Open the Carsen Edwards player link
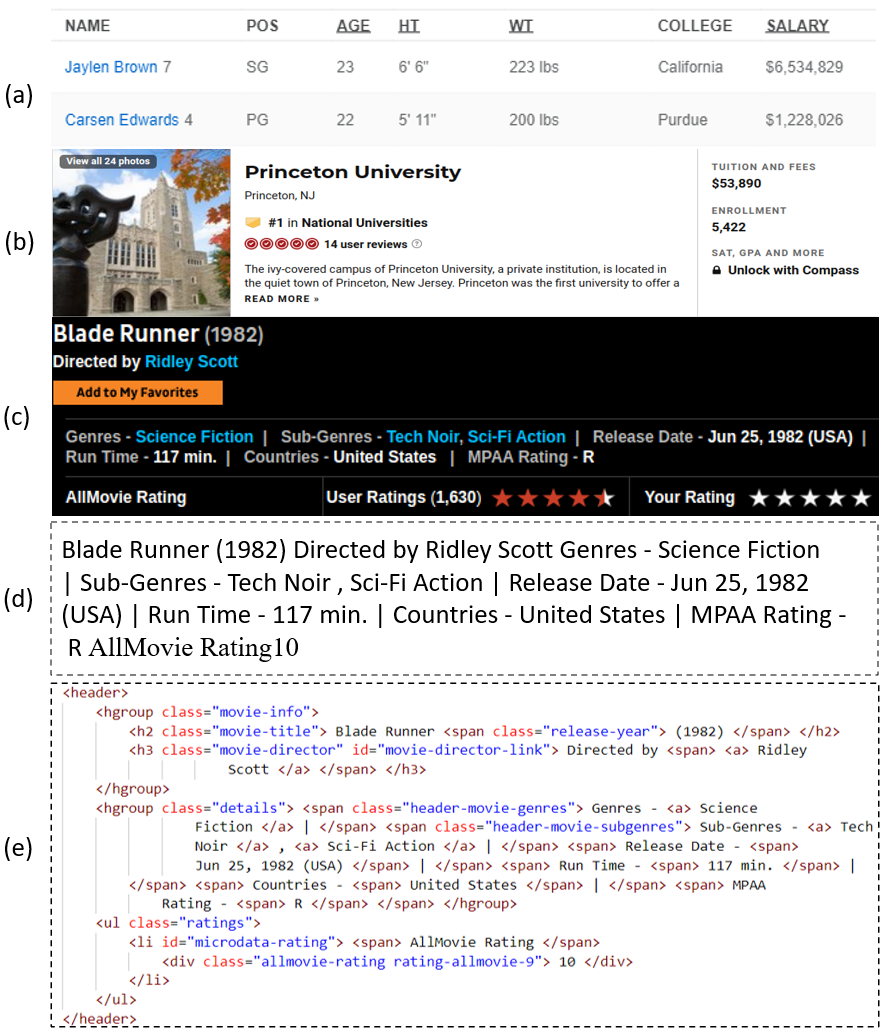The width and height of the screenshot is (887, 1035). (121, 119)
